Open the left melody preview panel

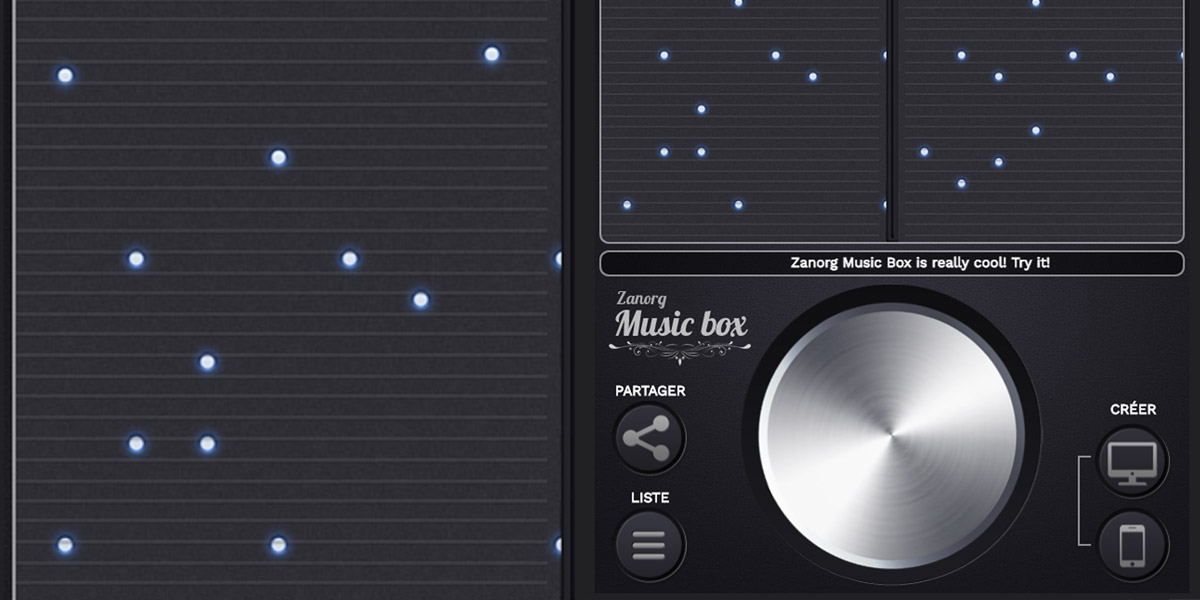coord(742,120)
